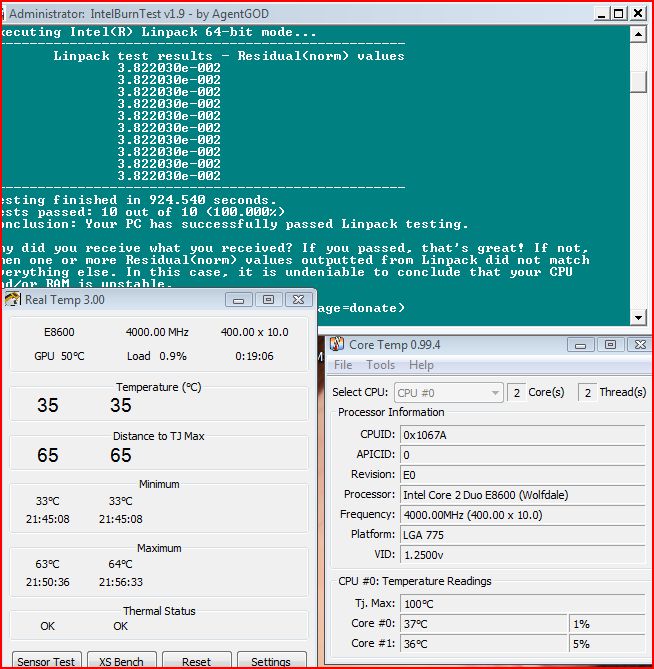This screenshot has width=654, height=669.
Task: Open the Tools menu in Core Temp
Action: click(381, 365)
